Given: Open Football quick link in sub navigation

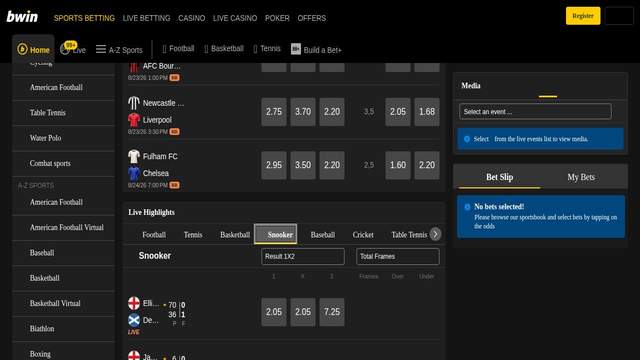Looking at the screenshot, I should point(178,49).
